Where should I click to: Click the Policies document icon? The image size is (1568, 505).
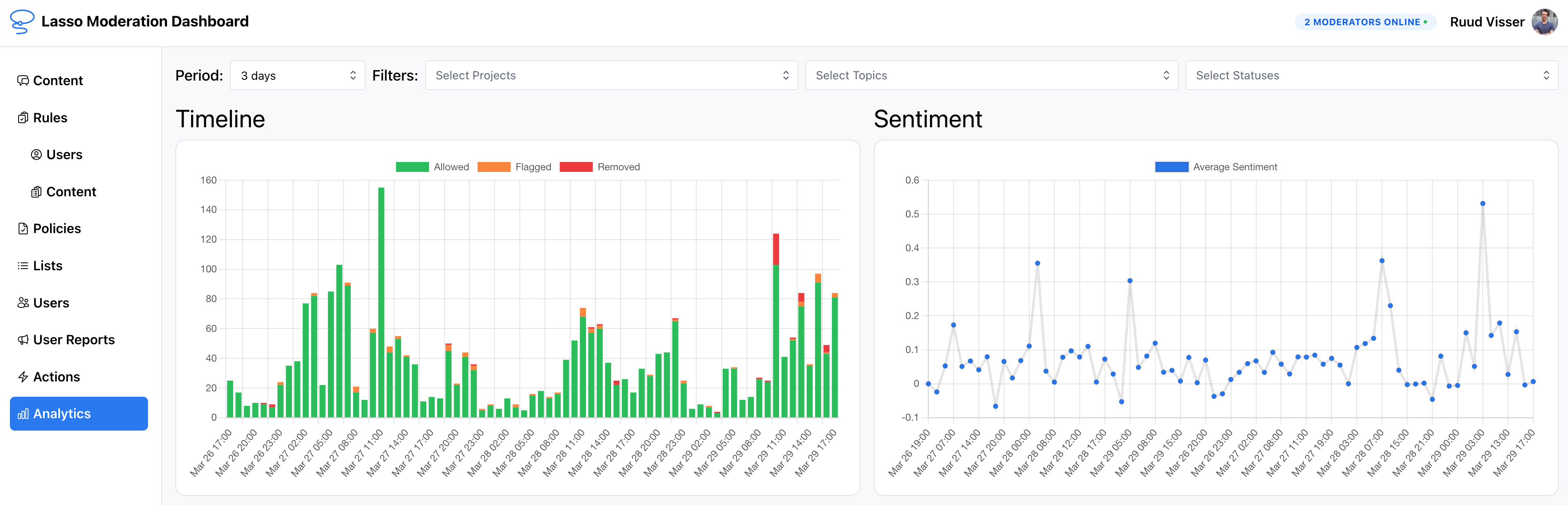point(23,228)
